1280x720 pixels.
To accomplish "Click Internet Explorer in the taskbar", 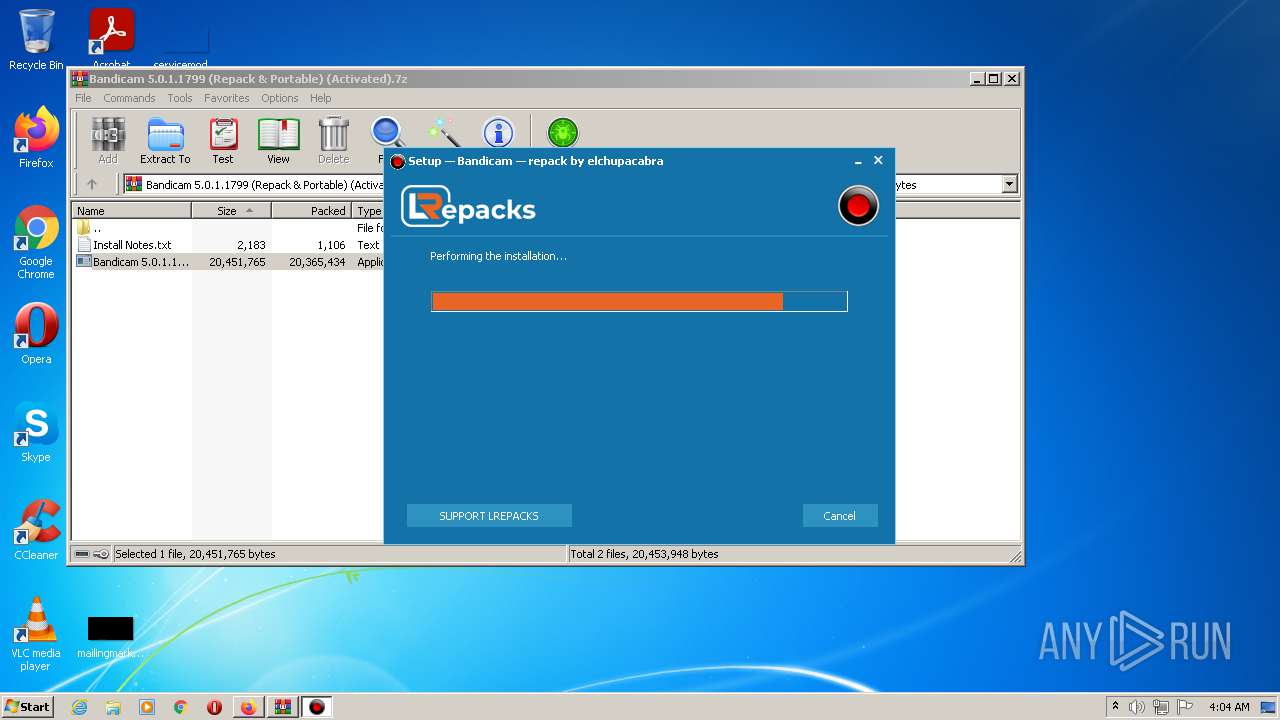I will pyautogui.click(x=79, y=707).
